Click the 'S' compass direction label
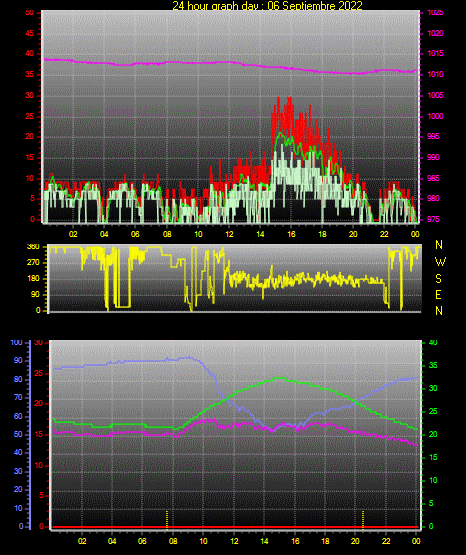The height and width of the screenshot is (555, 466). [438, 279]
